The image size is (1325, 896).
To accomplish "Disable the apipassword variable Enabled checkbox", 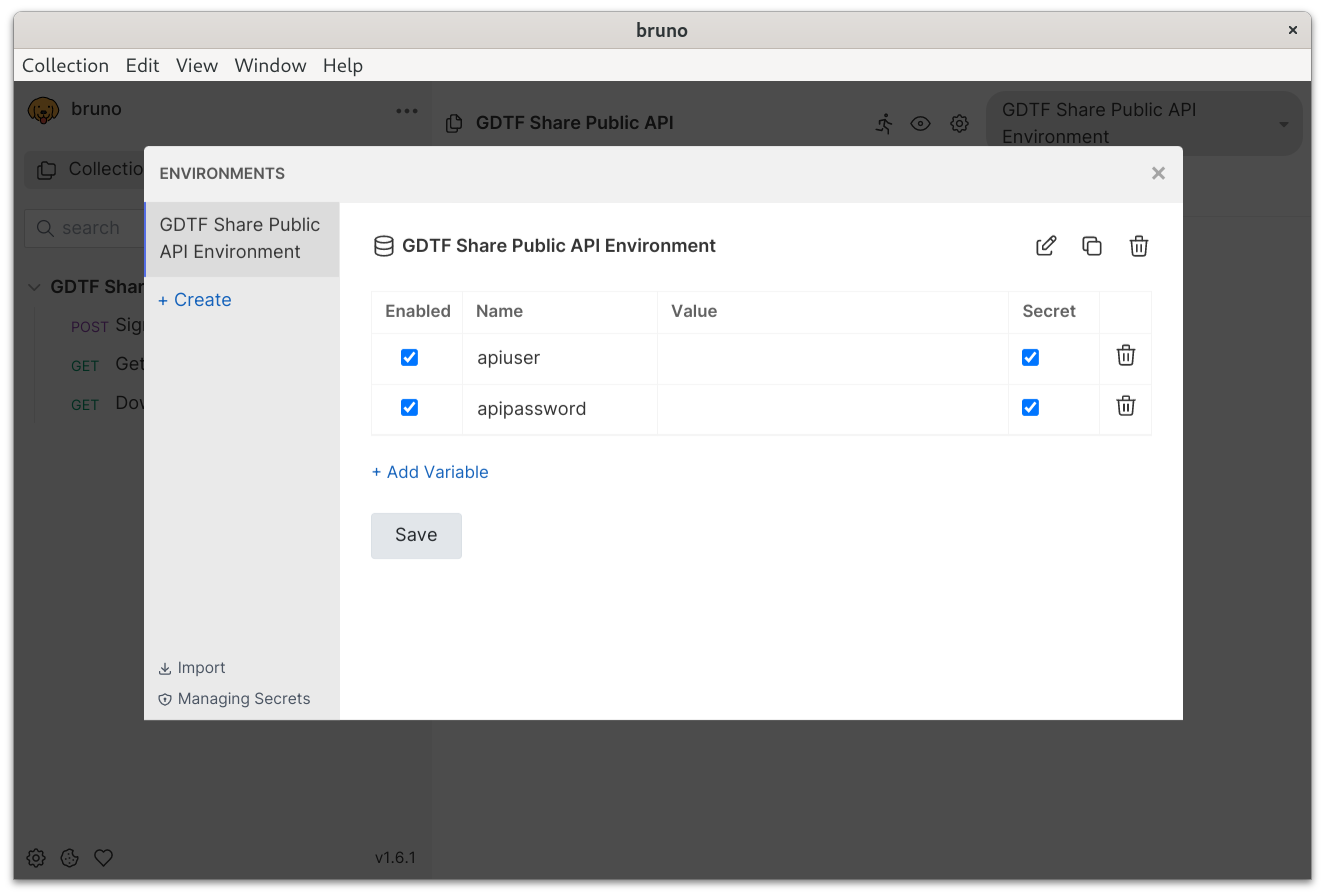I will [409, 407].
